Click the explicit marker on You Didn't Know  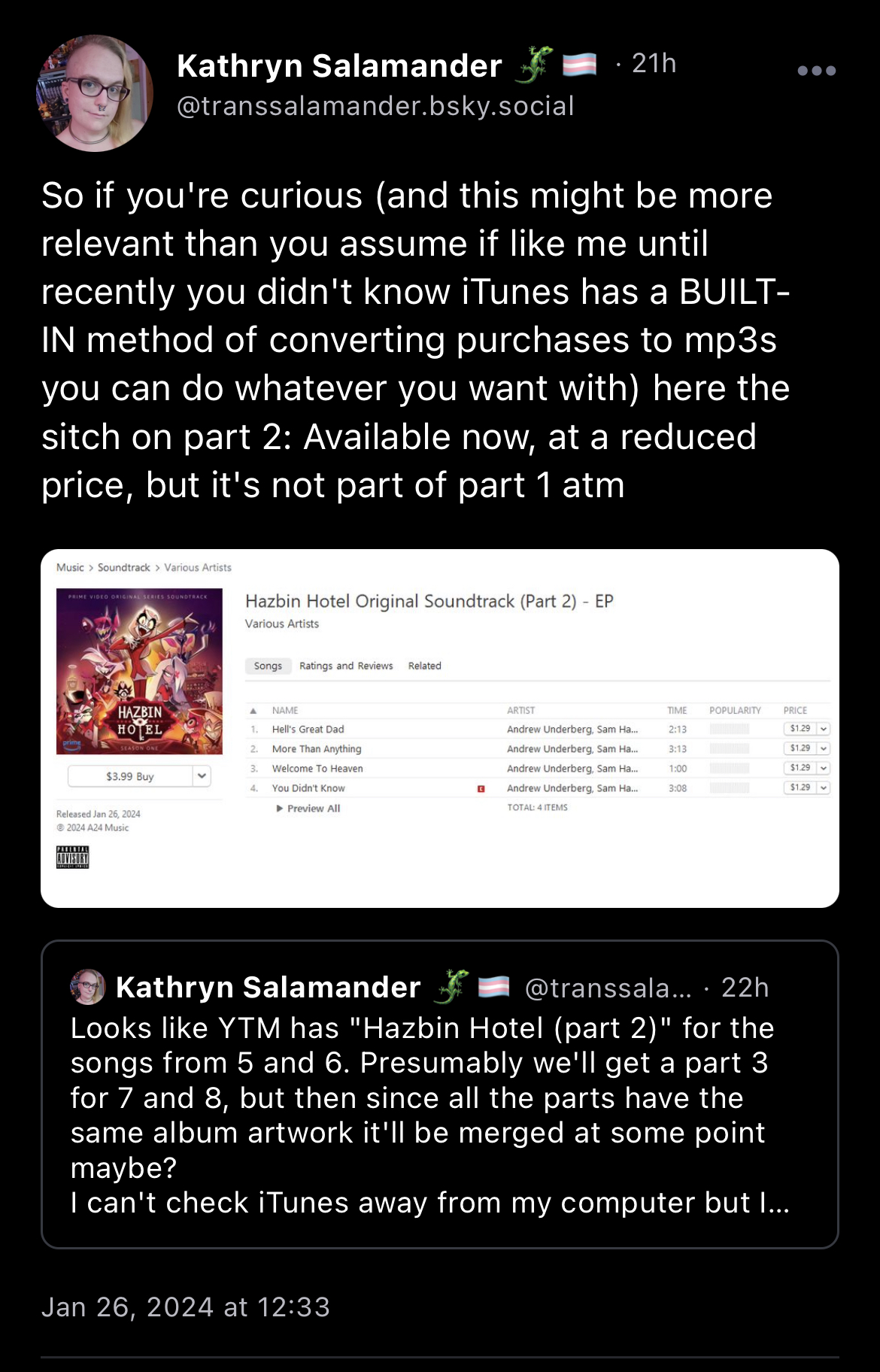tap(481, 788)
